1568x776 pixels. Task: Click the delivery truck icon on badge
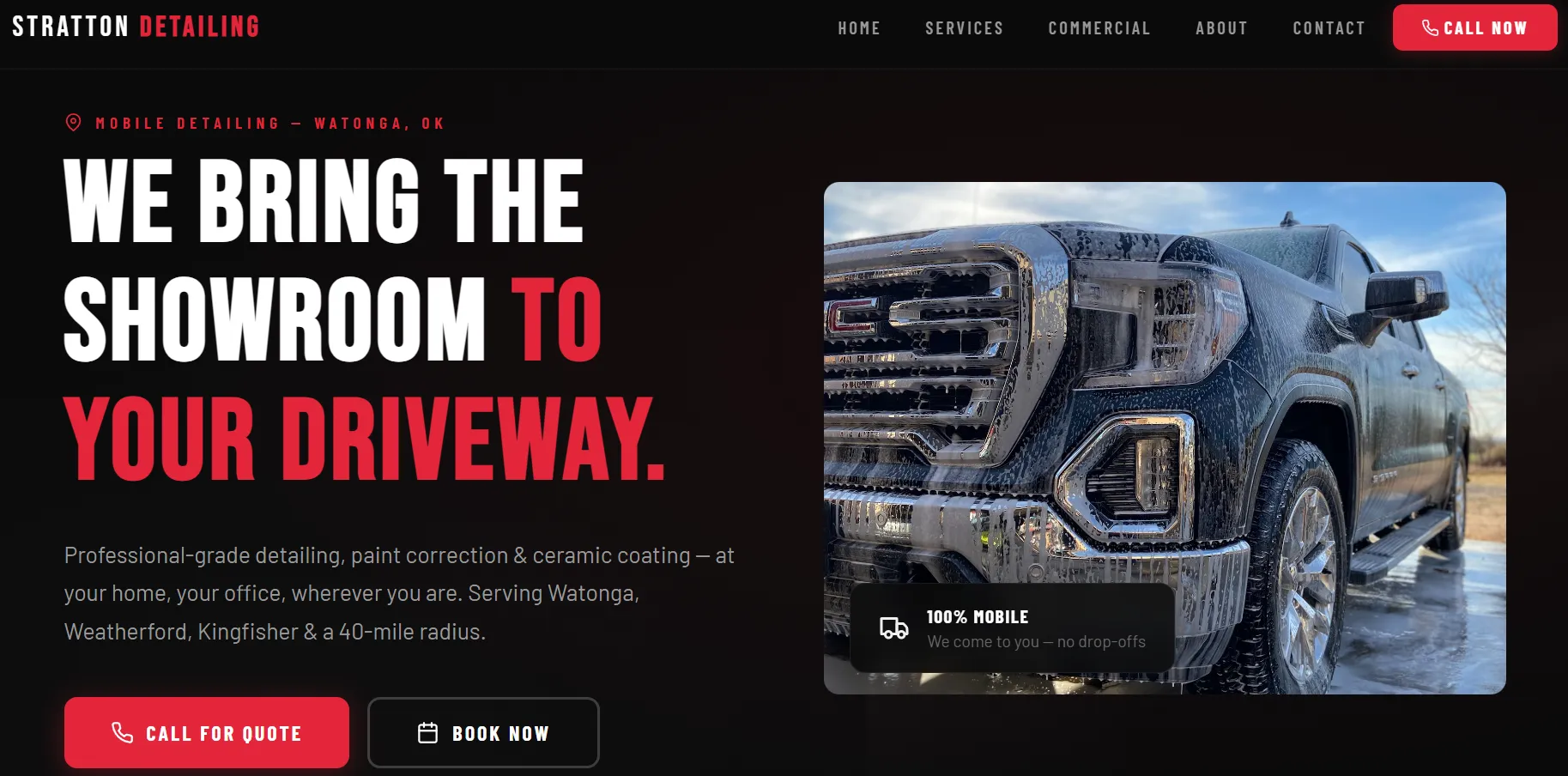893,628
